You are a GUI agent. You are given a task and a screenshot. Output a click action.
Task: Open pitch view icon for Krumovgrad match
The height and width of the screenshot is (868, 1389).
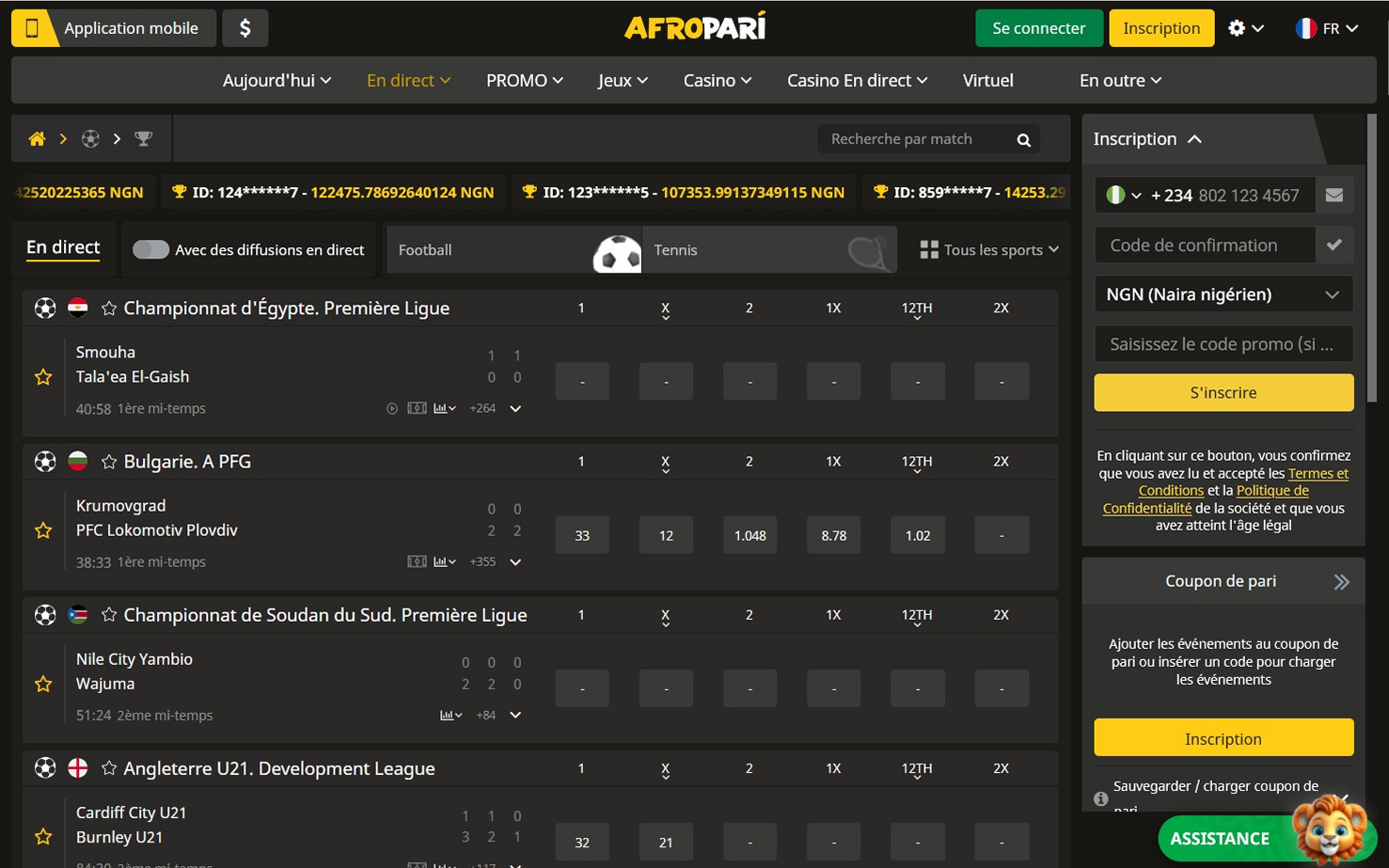(417, 562)
